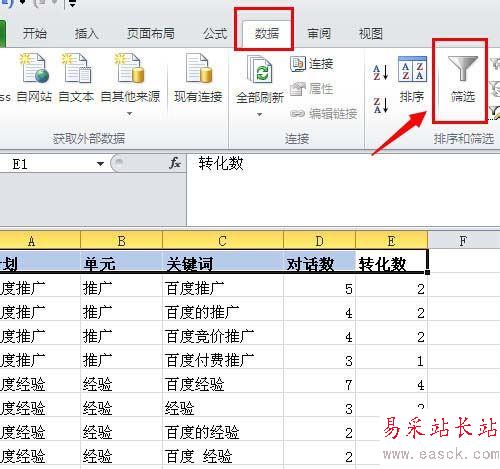
Task: Switch to the 公式 tab
Action: [x=215, y=34]
